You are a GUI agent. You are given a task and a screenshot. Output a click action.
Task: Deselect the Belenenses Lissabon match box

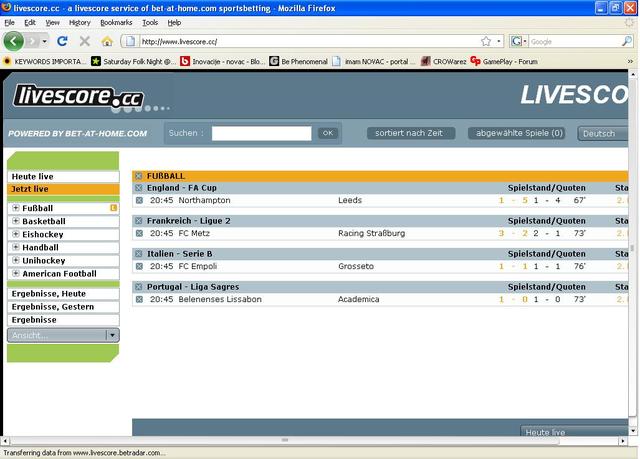(139, 299)
